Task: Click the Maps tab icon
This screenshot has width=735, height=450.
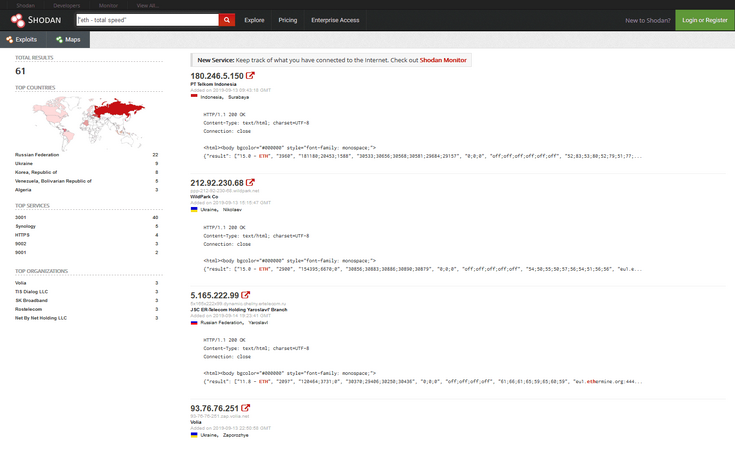Action: 59,39
